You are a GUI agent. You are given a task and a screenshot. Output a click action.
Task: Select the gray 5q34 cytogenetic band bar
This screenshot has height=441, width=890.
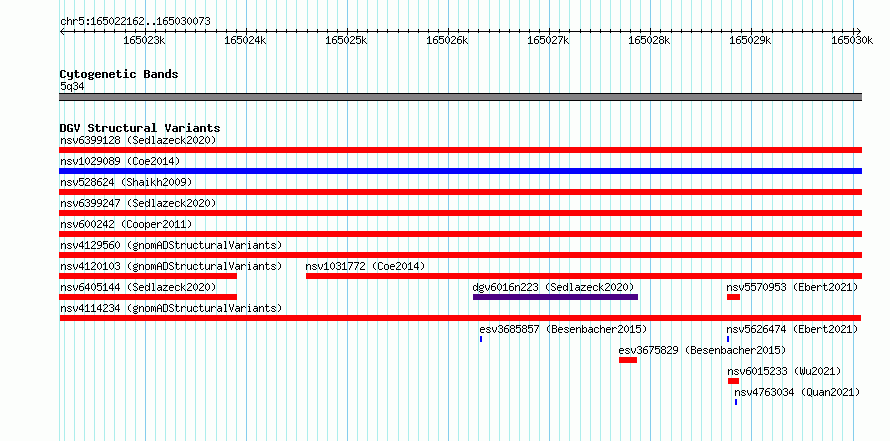pos(460,97)
